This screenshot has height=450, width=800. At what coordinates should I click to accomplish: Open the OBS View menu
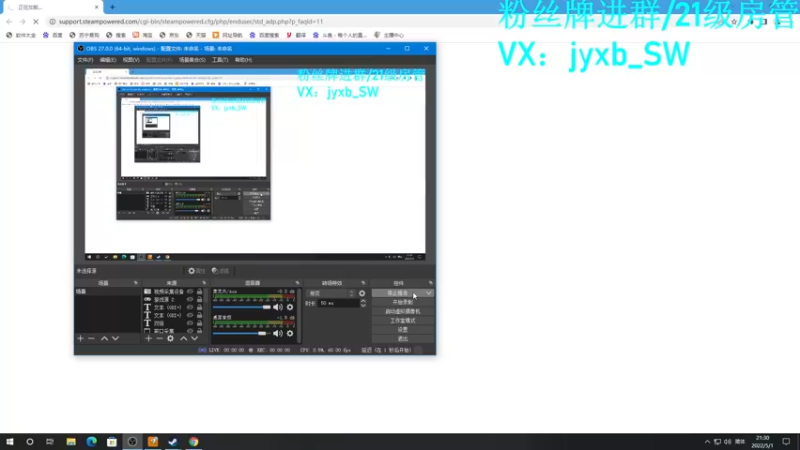pos(131,60)
